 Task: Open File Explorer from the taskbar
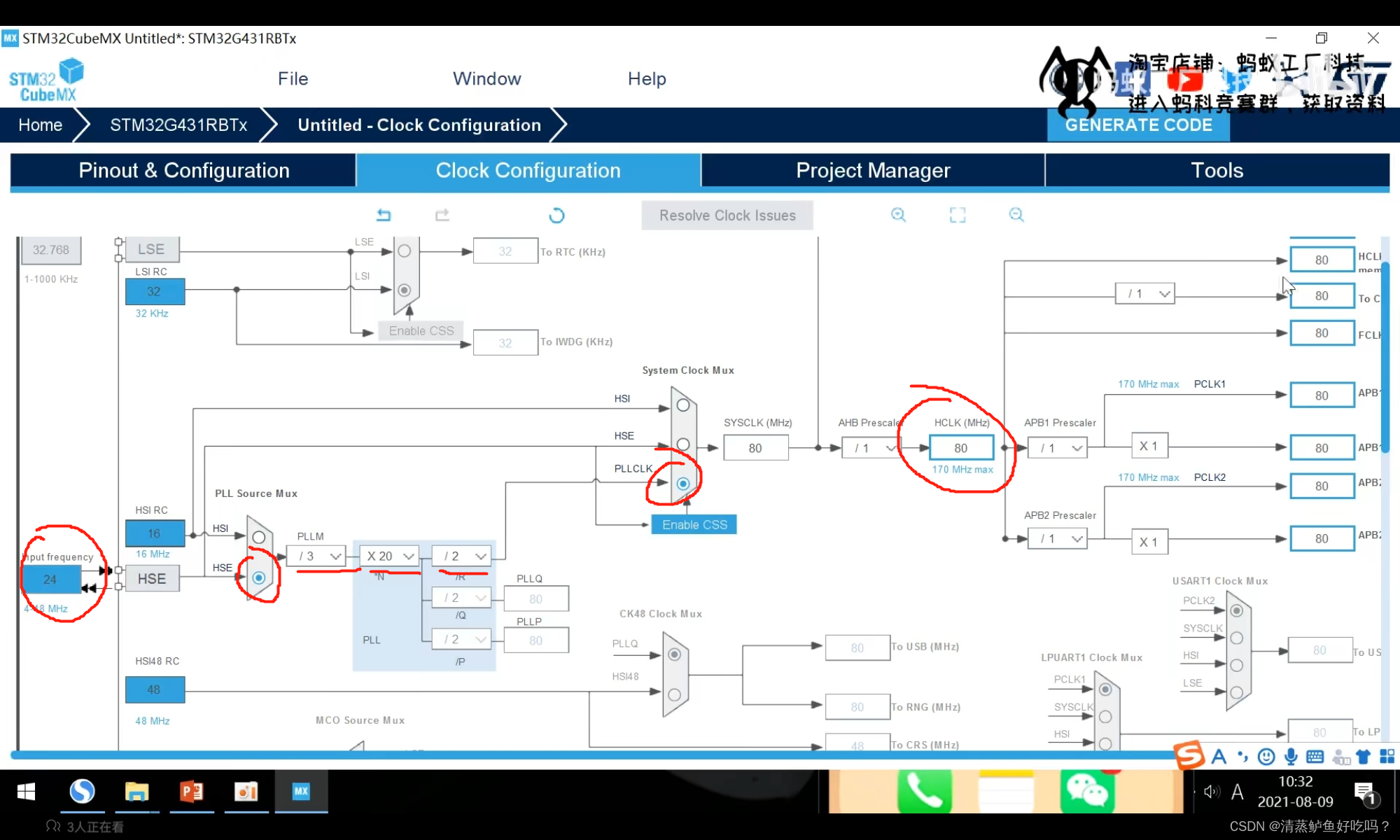(x=136, y=792)
